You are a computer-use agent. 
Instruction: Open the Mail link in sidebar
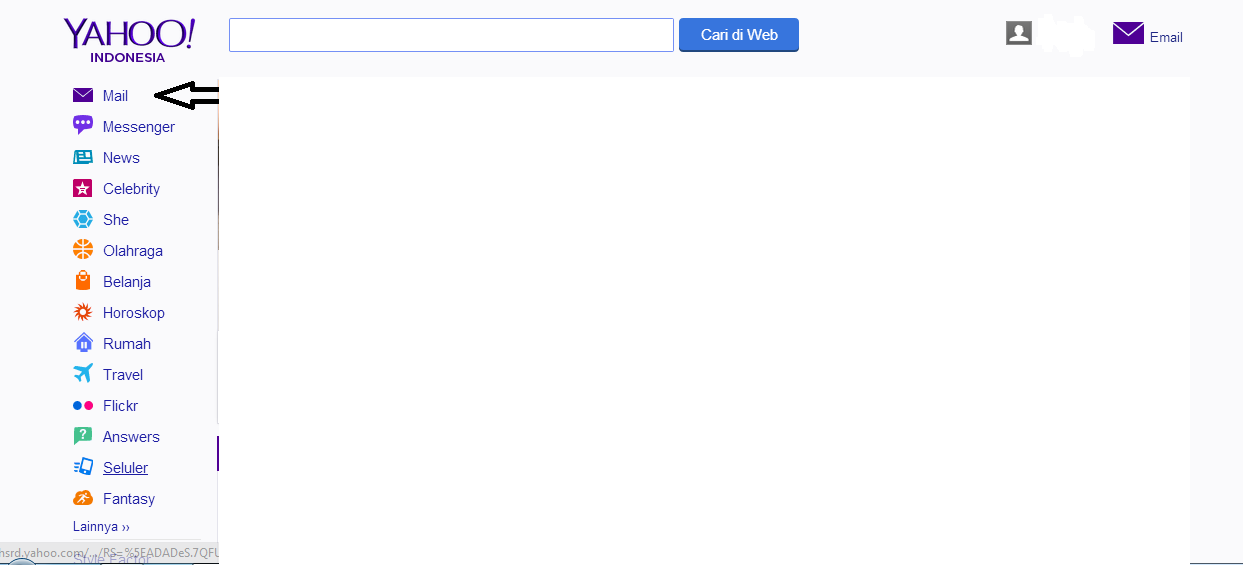click(x=115, y=96)
